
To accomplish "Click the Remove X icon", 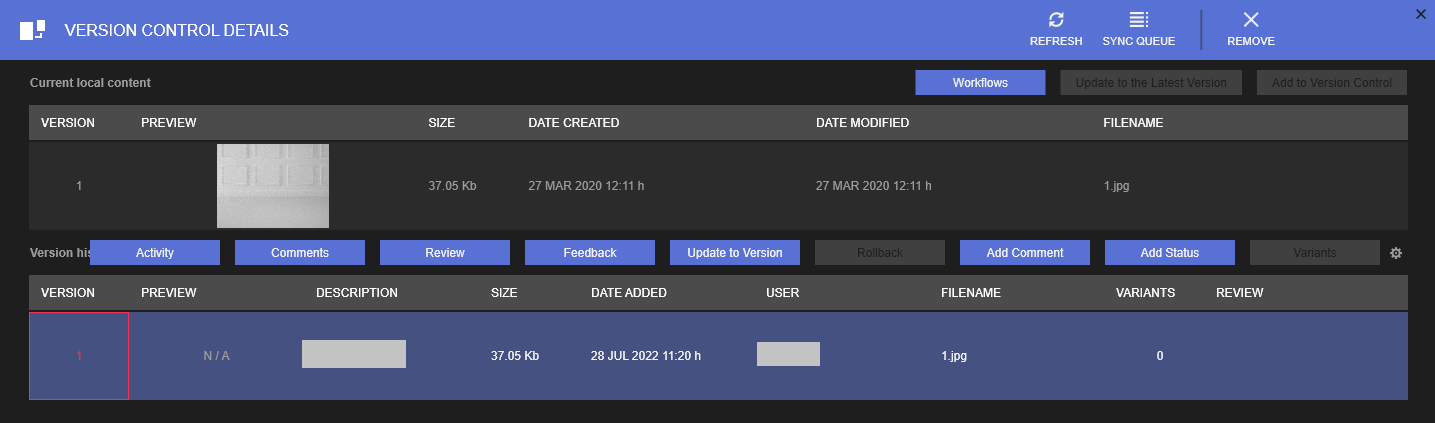I will [x=1250, y=20].
